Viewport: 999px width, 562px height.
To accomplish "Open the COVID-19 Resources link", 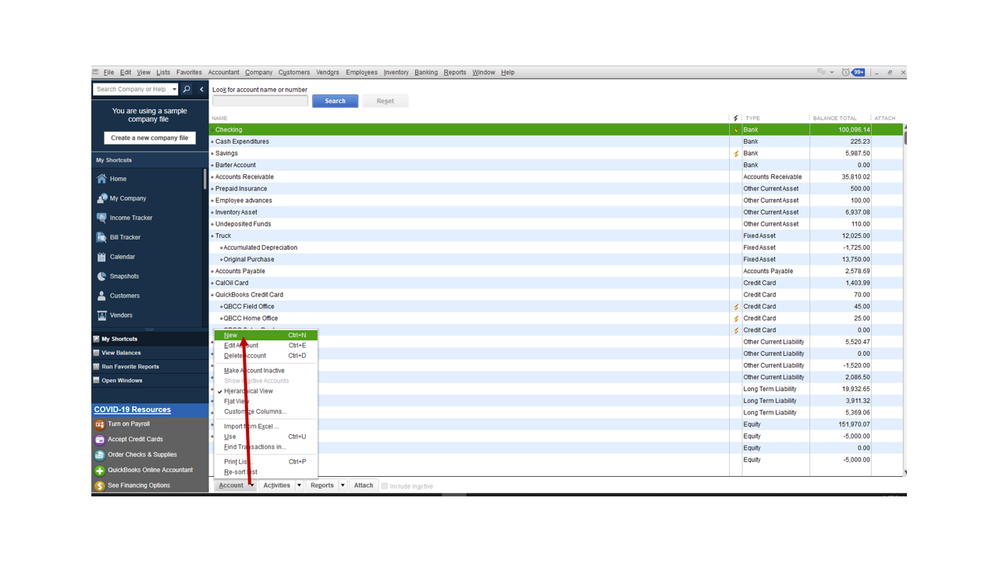I will pos(133,410).
